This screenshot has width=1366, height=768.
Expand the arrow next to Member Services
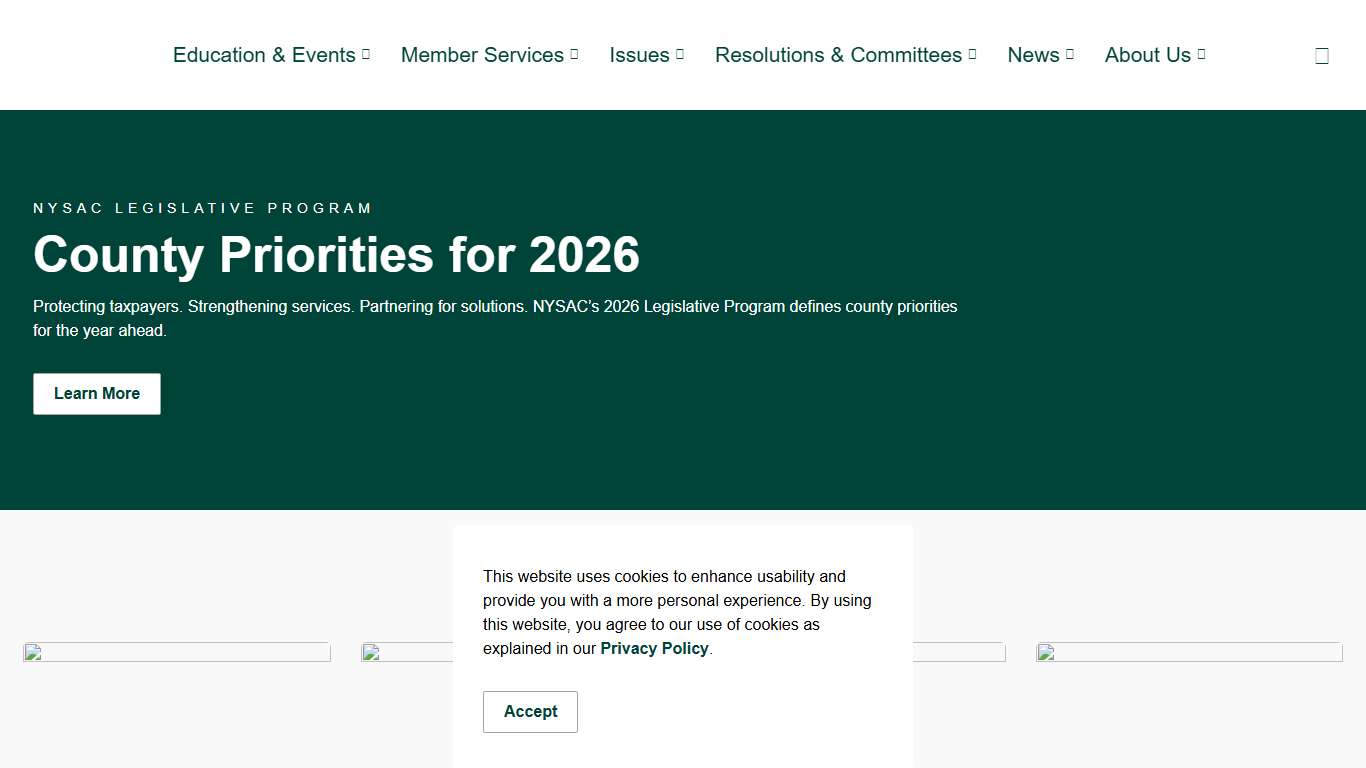coord(574,54)
